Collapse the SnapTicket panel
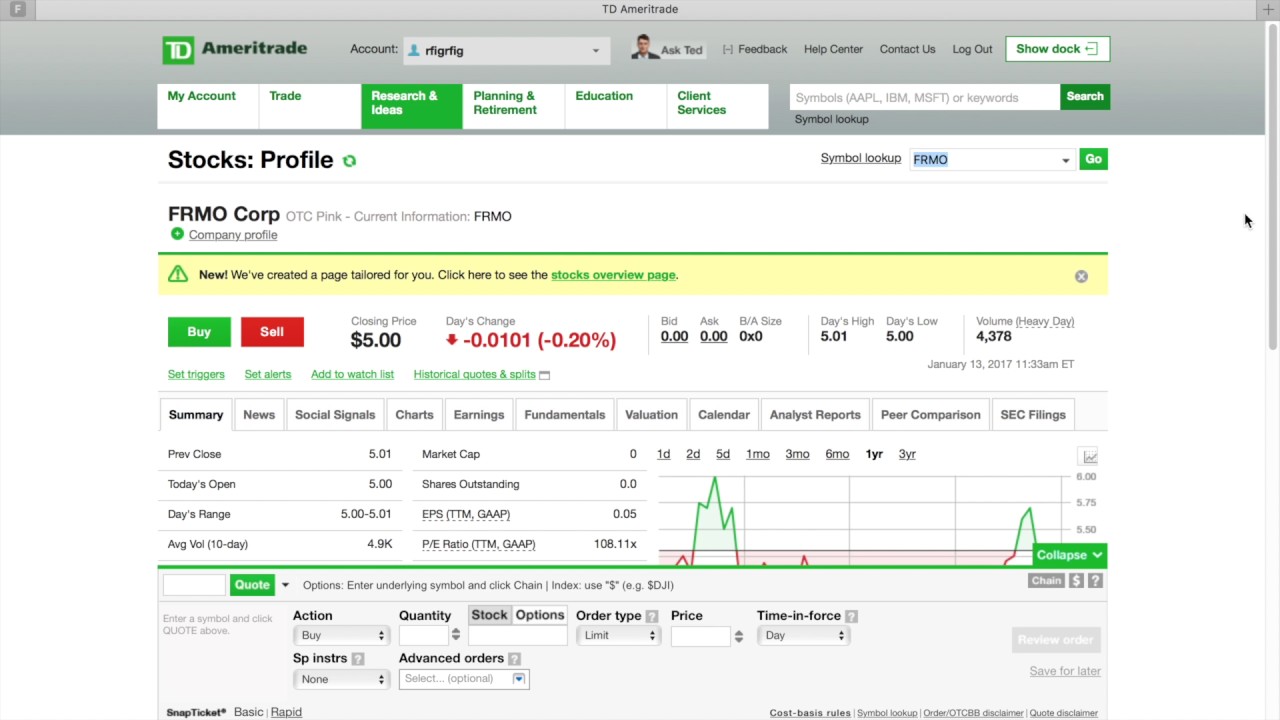1280x720 pixels. [x=1069, y=555]
